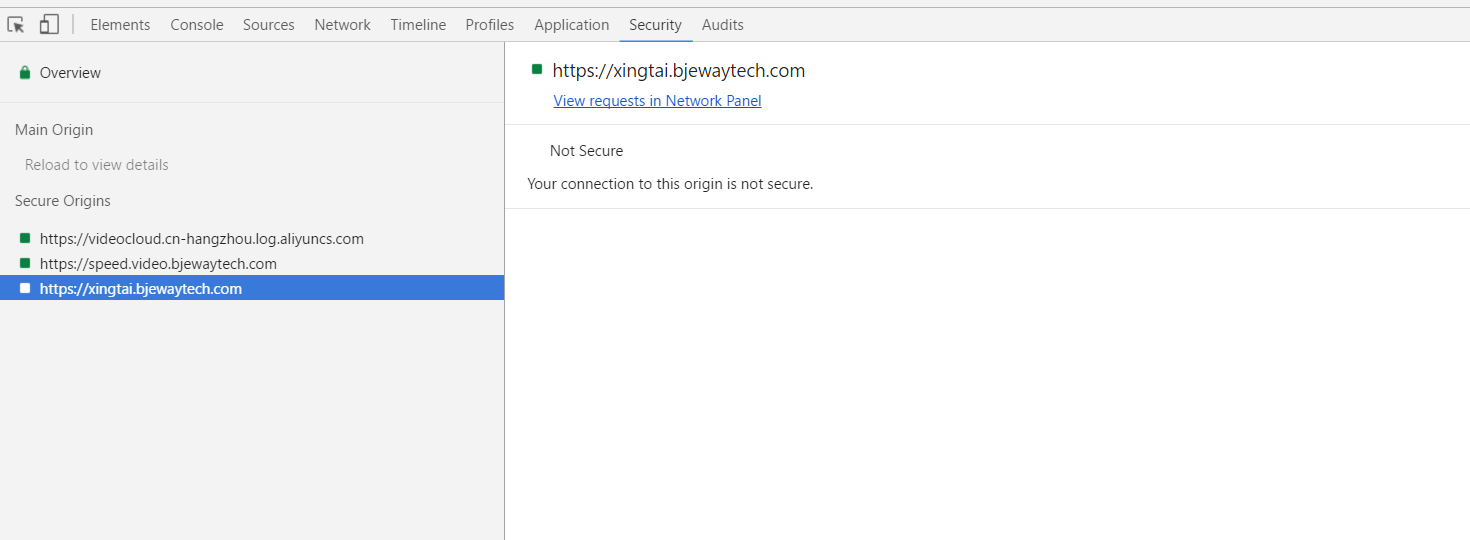
Task: Click green square icon beside videocloud aliyuncs origin
Action: point(25,238)
